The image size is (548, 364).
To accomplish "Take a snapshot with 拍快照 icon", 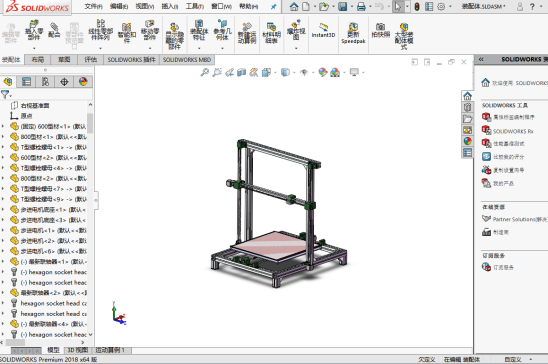I will [381, 30].
